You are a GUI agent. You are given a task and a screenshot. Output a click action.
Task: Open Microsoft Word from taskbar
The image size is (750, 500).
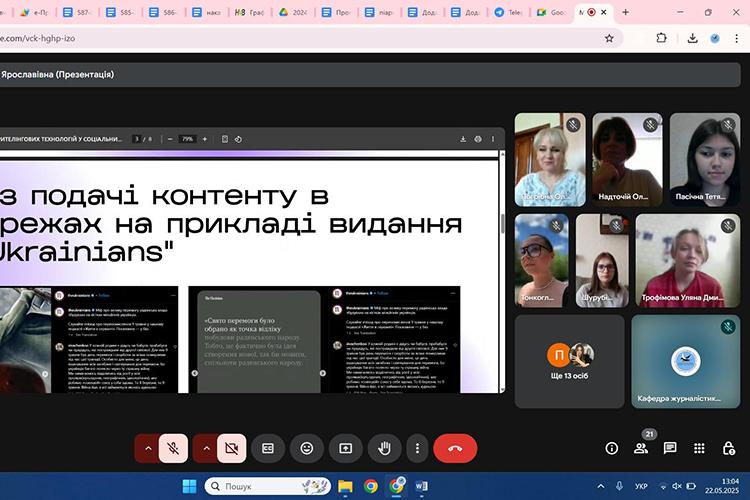pyautogui.click(x=421, y=486)
